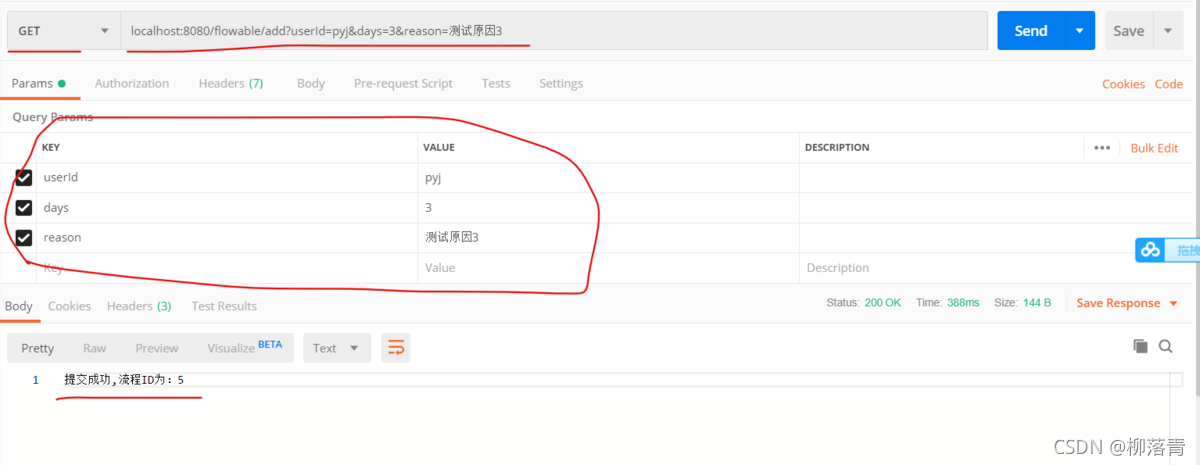Click the empty Key placeholder field
This screenshot has width=1200, height=465.
point(227,268)
